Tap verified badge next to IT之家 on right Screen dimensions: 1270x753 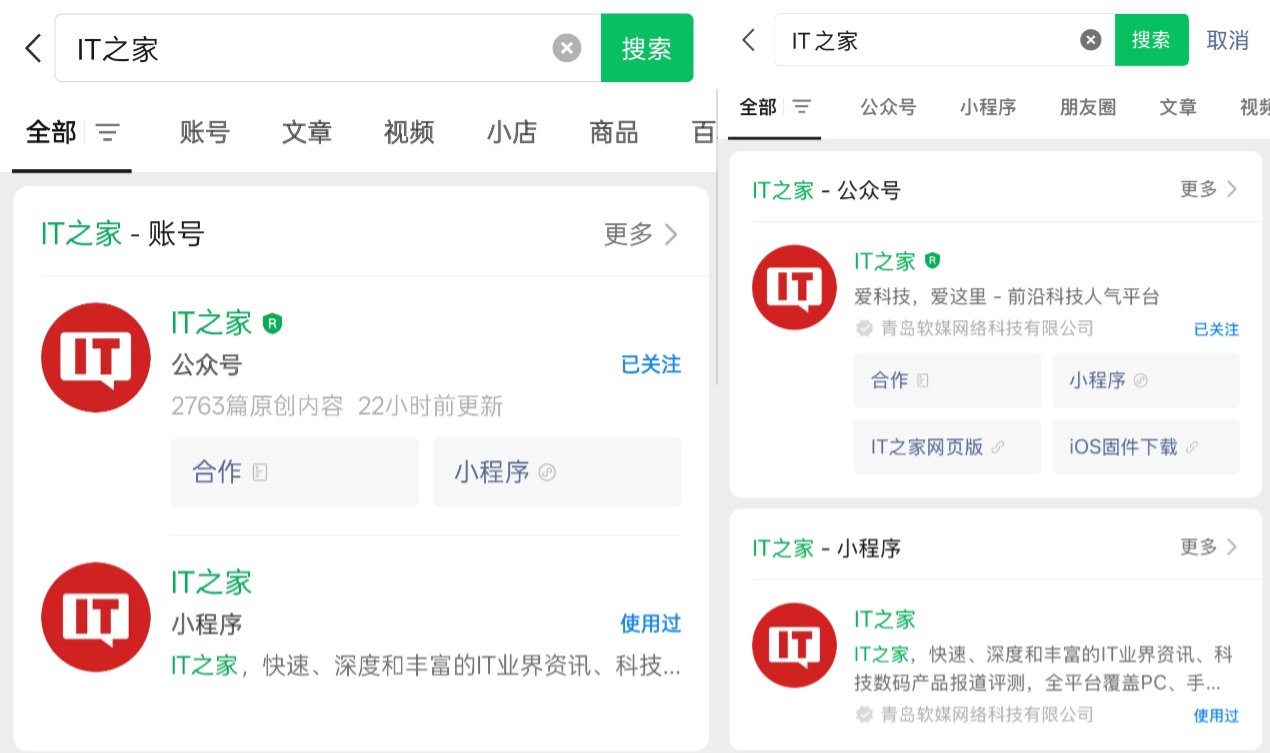click(x=932, y=261)
